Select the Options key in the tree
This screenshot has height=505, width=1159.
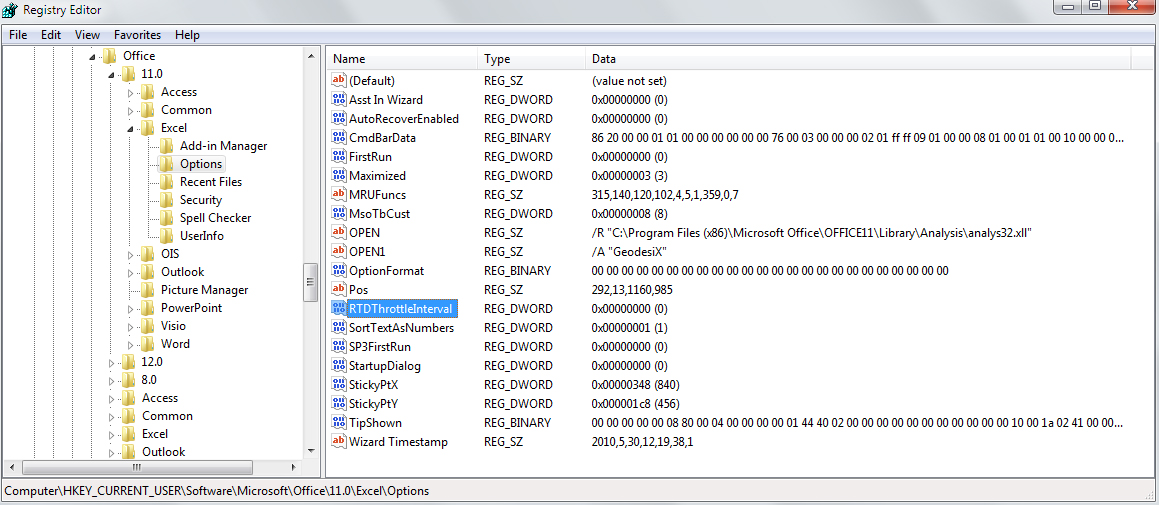pos(200,164)
